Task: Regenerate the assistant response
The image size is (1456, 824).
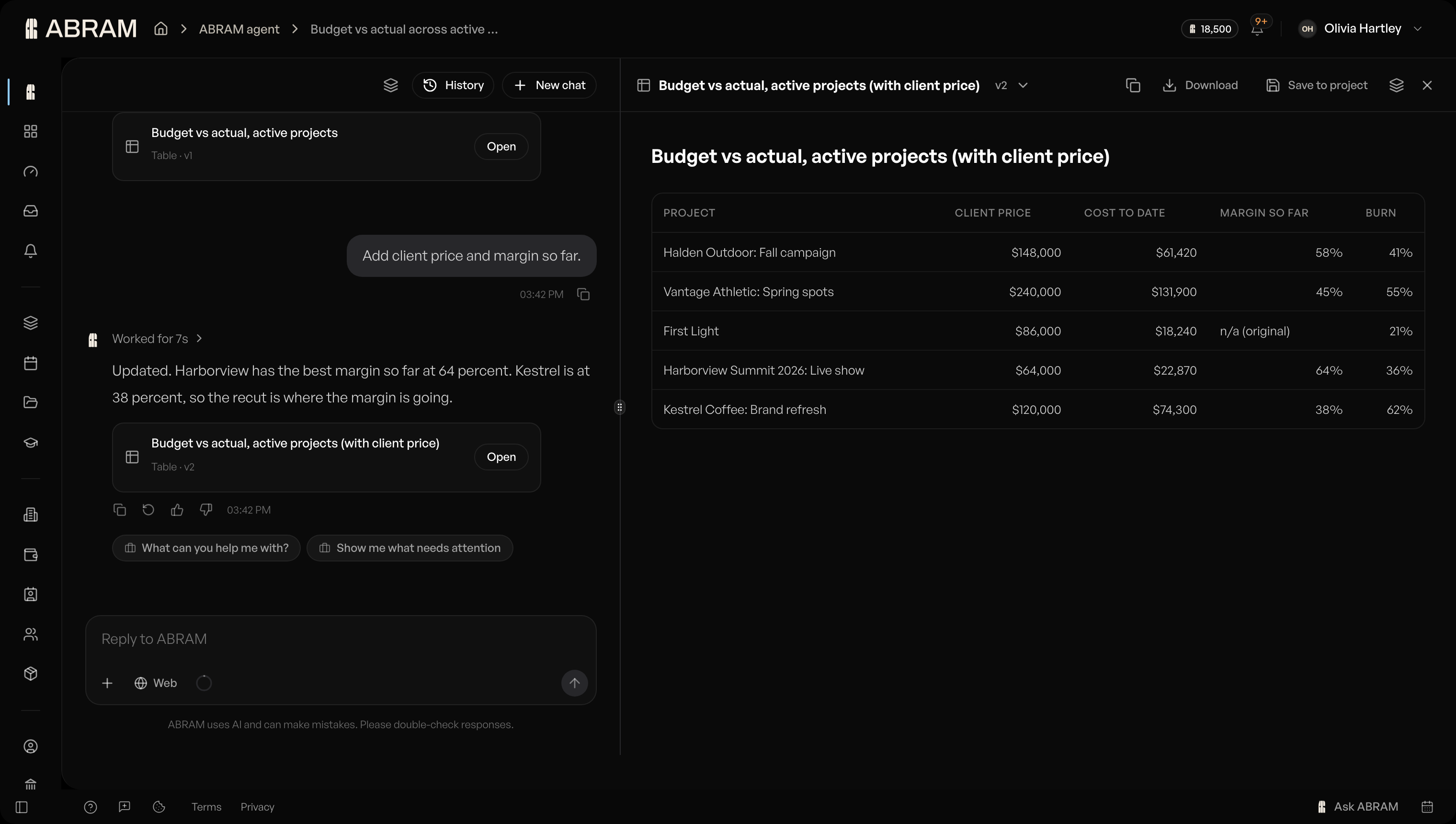Action: (x=148, y=510)
